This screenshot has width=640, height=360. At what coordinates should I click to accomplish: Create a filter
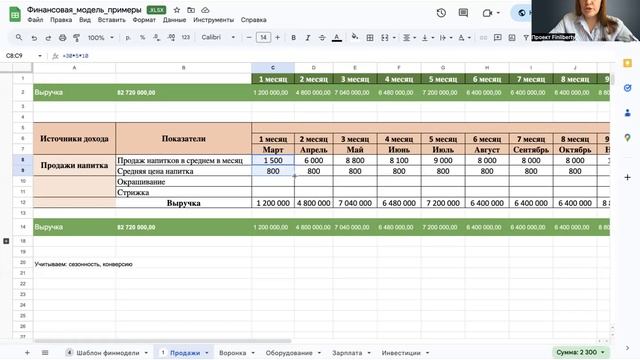point(526,38)
